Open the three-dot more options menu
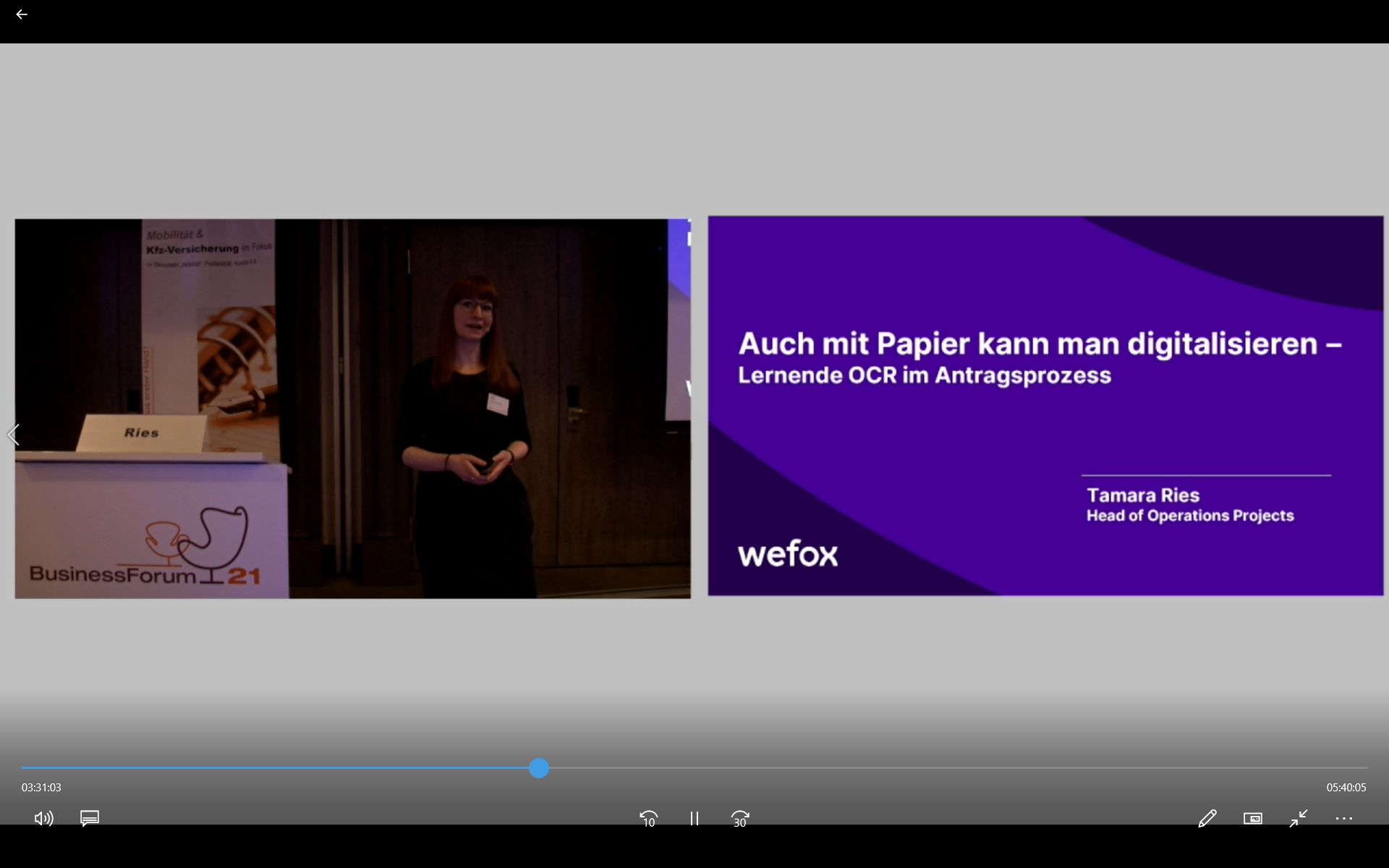 click(x=1344, y=818)
